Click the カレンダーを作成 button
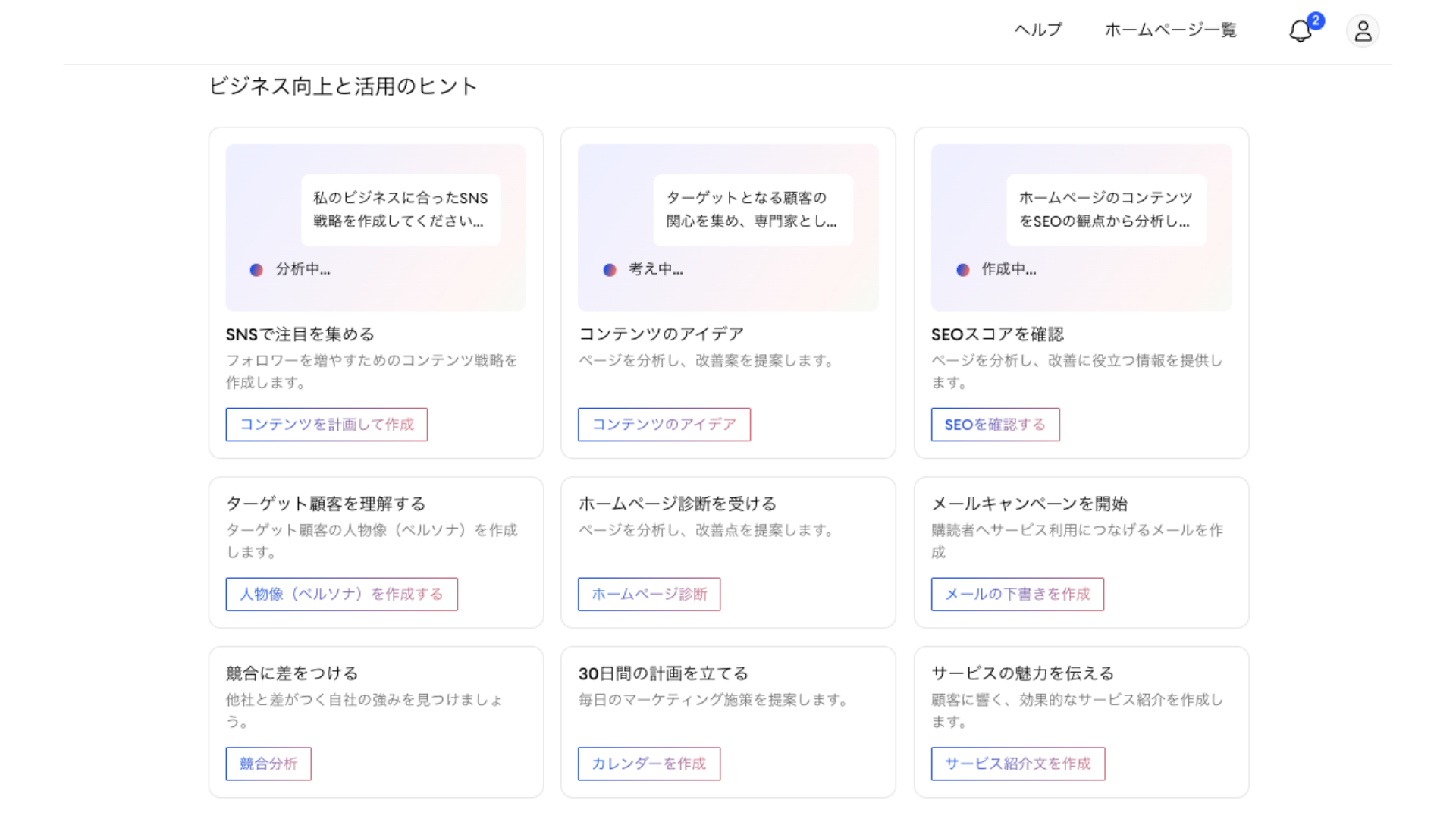The image size is (1456, 819). coord(648,764)
